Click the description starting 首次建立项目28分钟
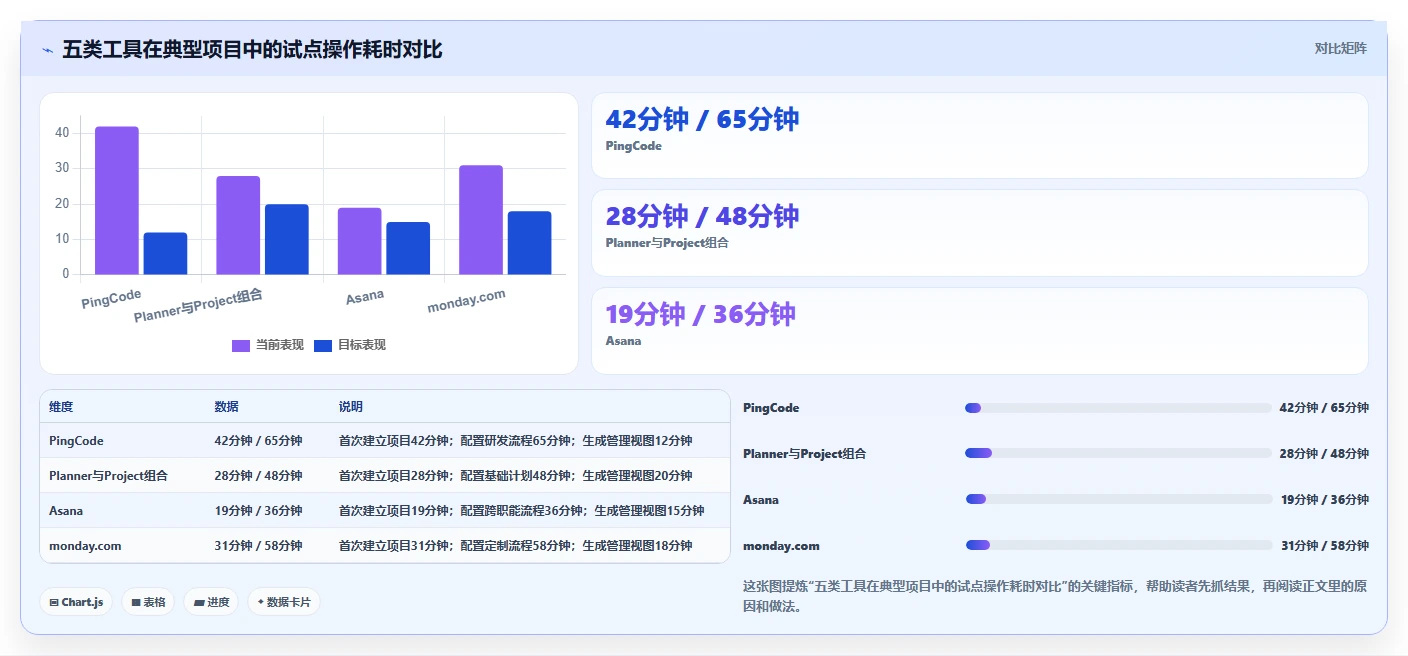The image size is (1408, 656). [x=515, y=476]
